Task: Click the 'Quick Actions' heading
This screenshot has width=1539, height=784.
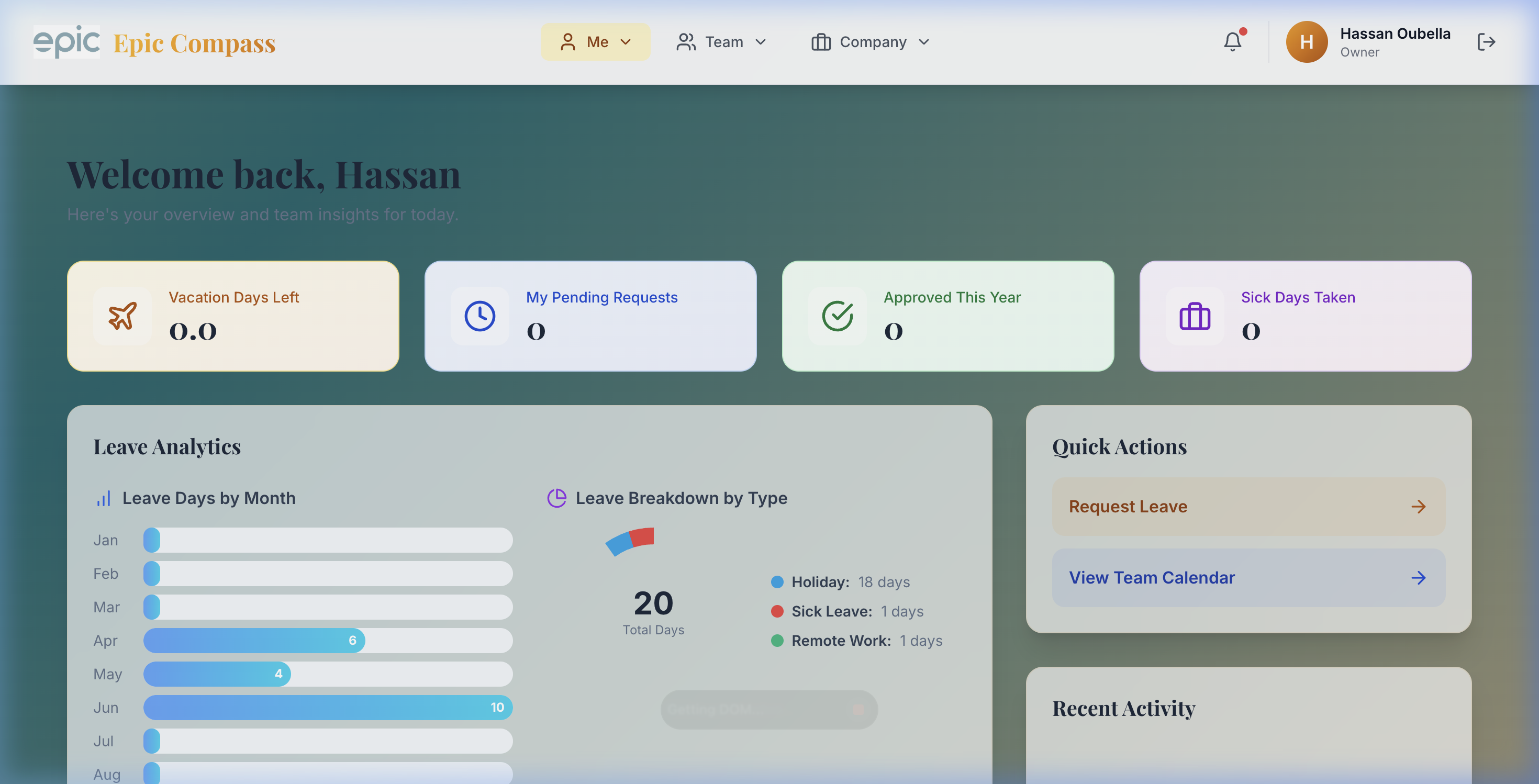Action: pyautogui.click(x=1120, y=447)
